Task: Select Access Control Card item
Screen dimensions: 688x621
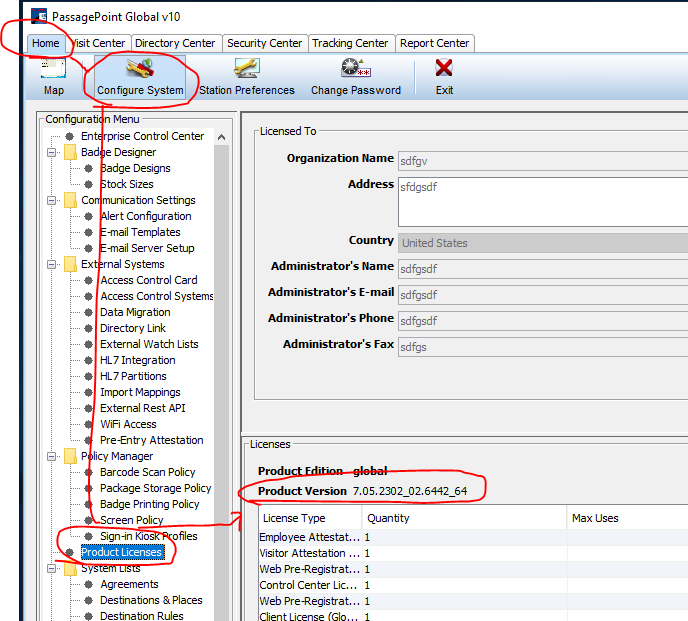Action: (149, 280)
